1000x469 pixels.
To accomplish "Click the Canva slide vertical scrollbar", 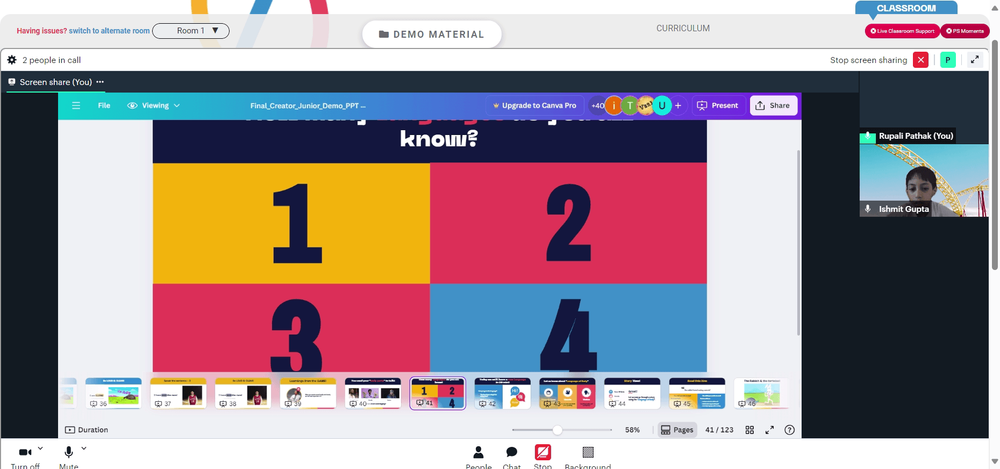I will tap(798, 242).
